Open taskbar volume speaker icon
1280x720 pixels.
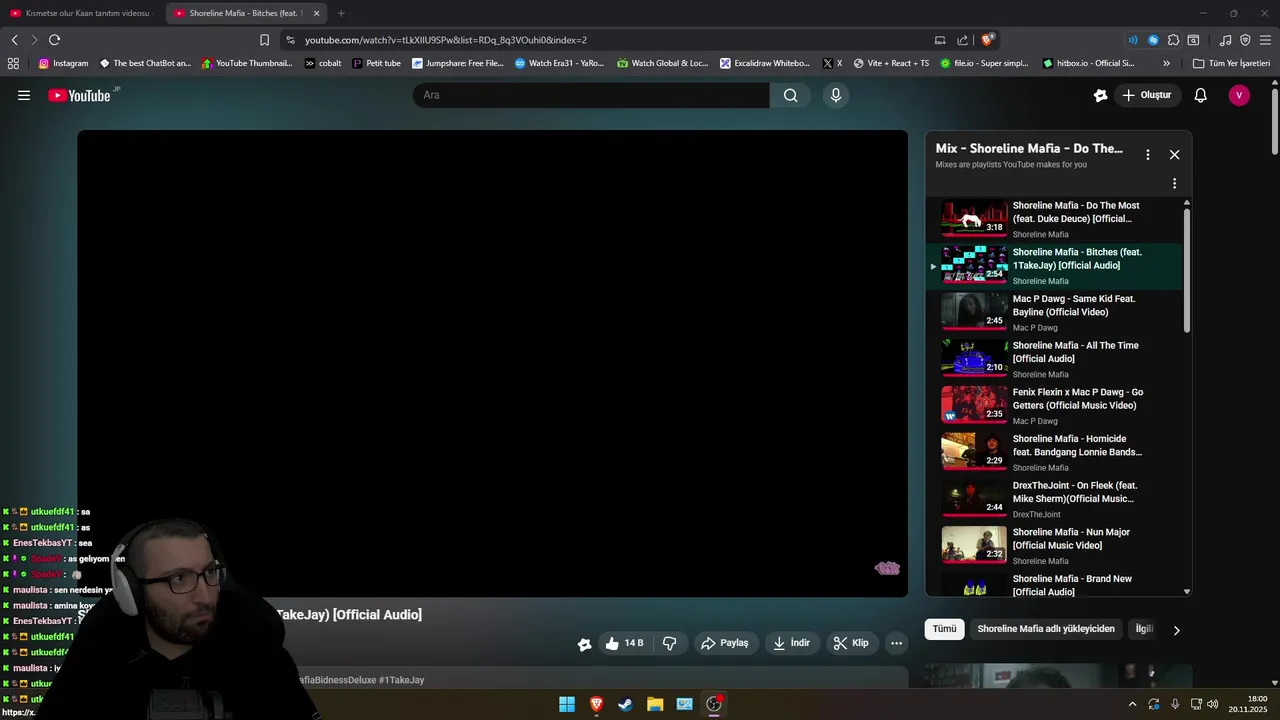1212,704
